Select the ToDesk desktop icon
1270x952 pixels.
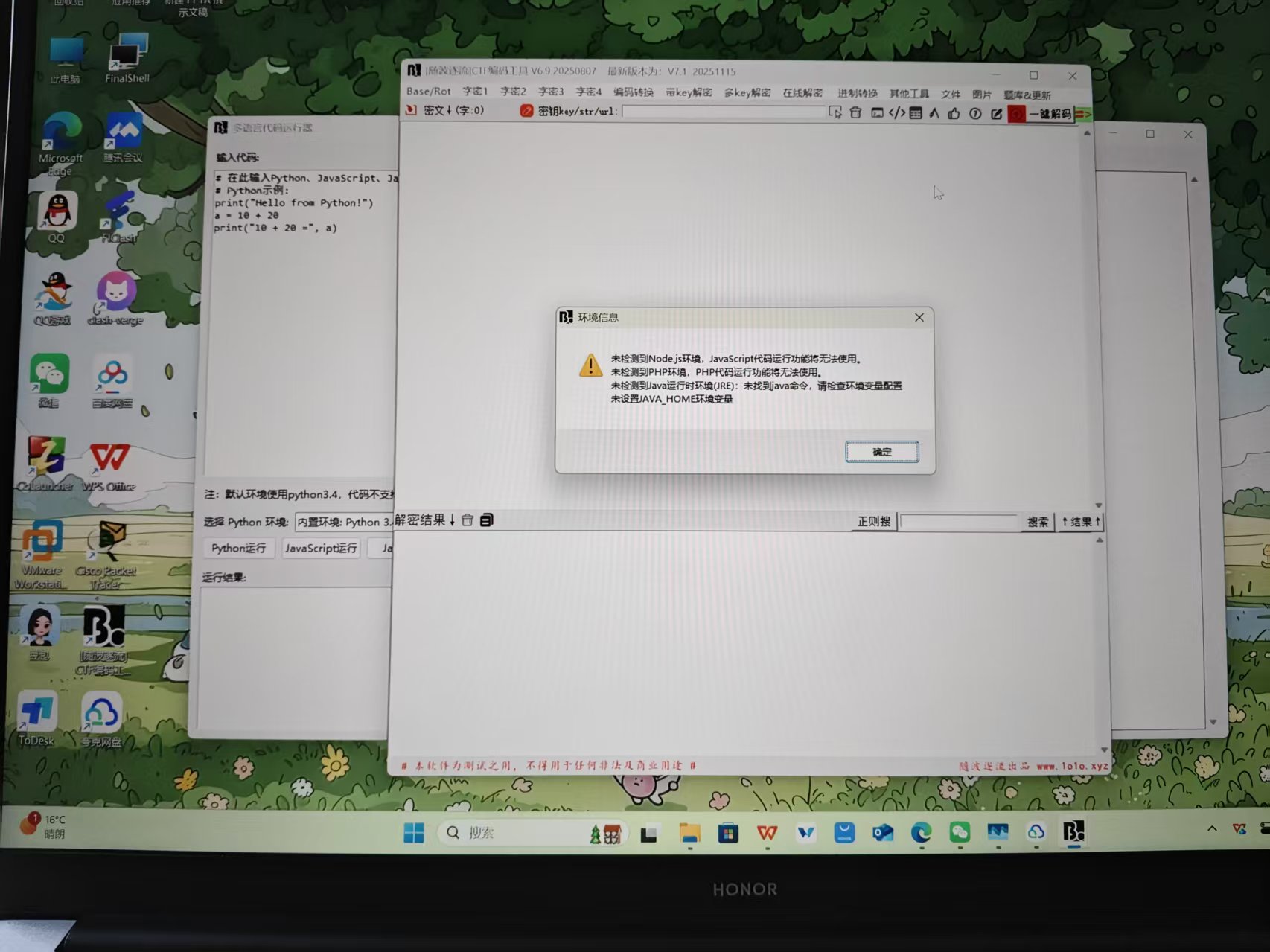(36, 718)
